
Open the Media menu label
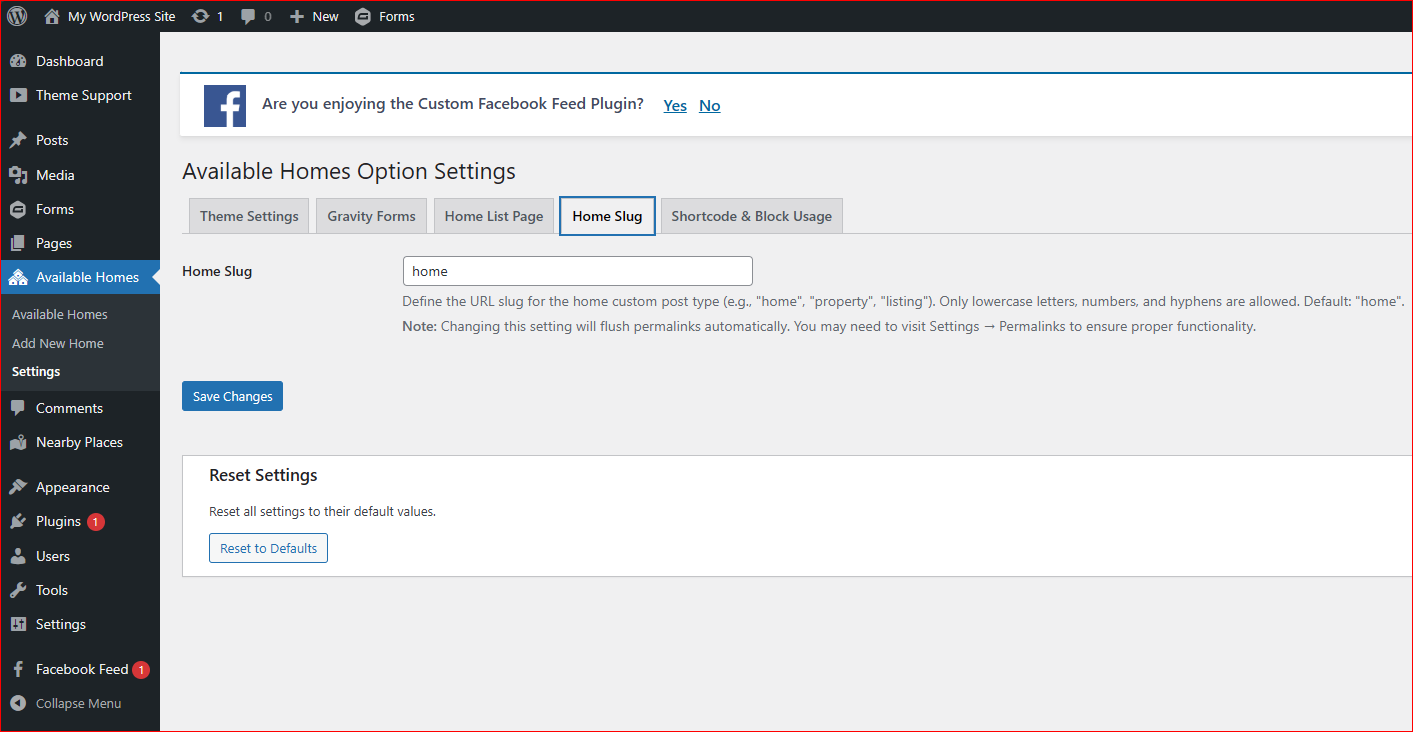click(55, 175)
